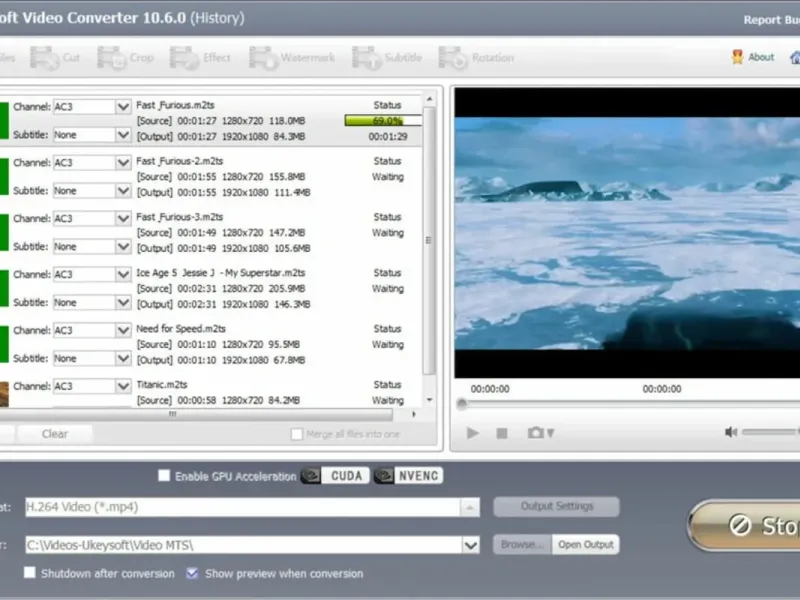The width and height of the screenshot is (800, 600).
Task: Open the snapshot options arrow
Action: pyautogui.click(x=551, y=433)
